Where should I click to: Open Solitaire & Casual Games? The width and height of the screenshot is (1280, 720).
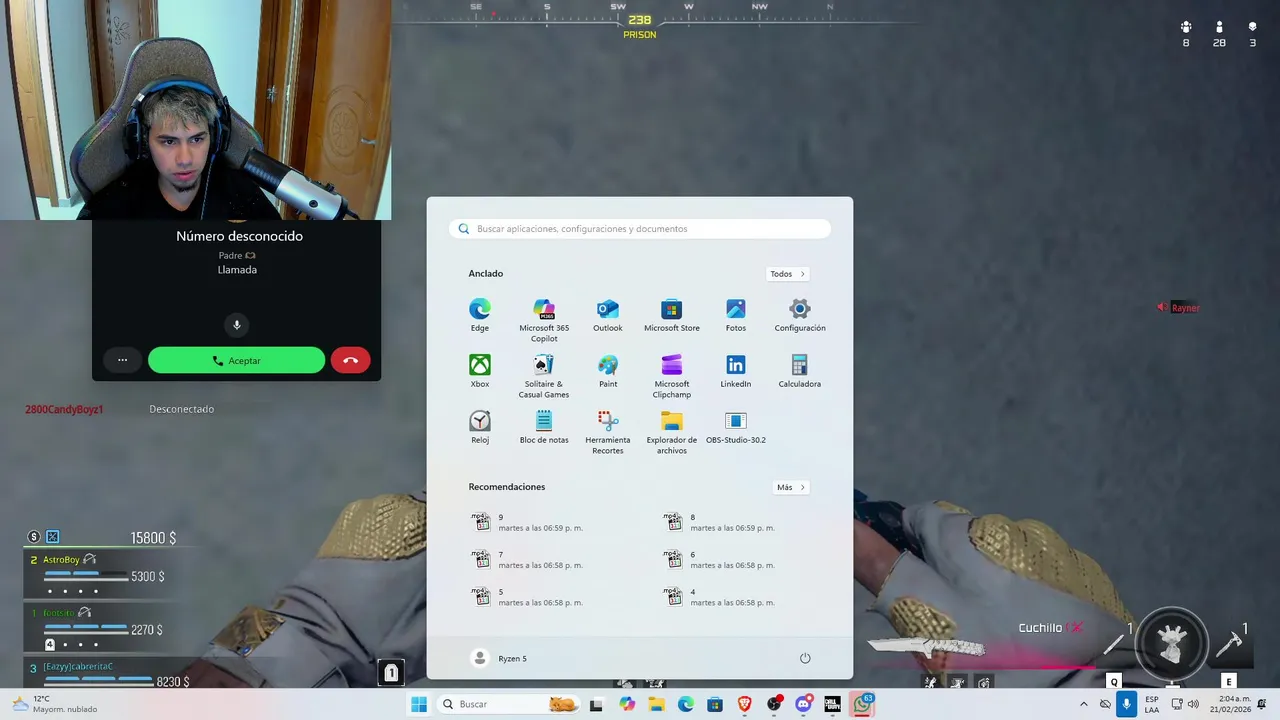544,376
